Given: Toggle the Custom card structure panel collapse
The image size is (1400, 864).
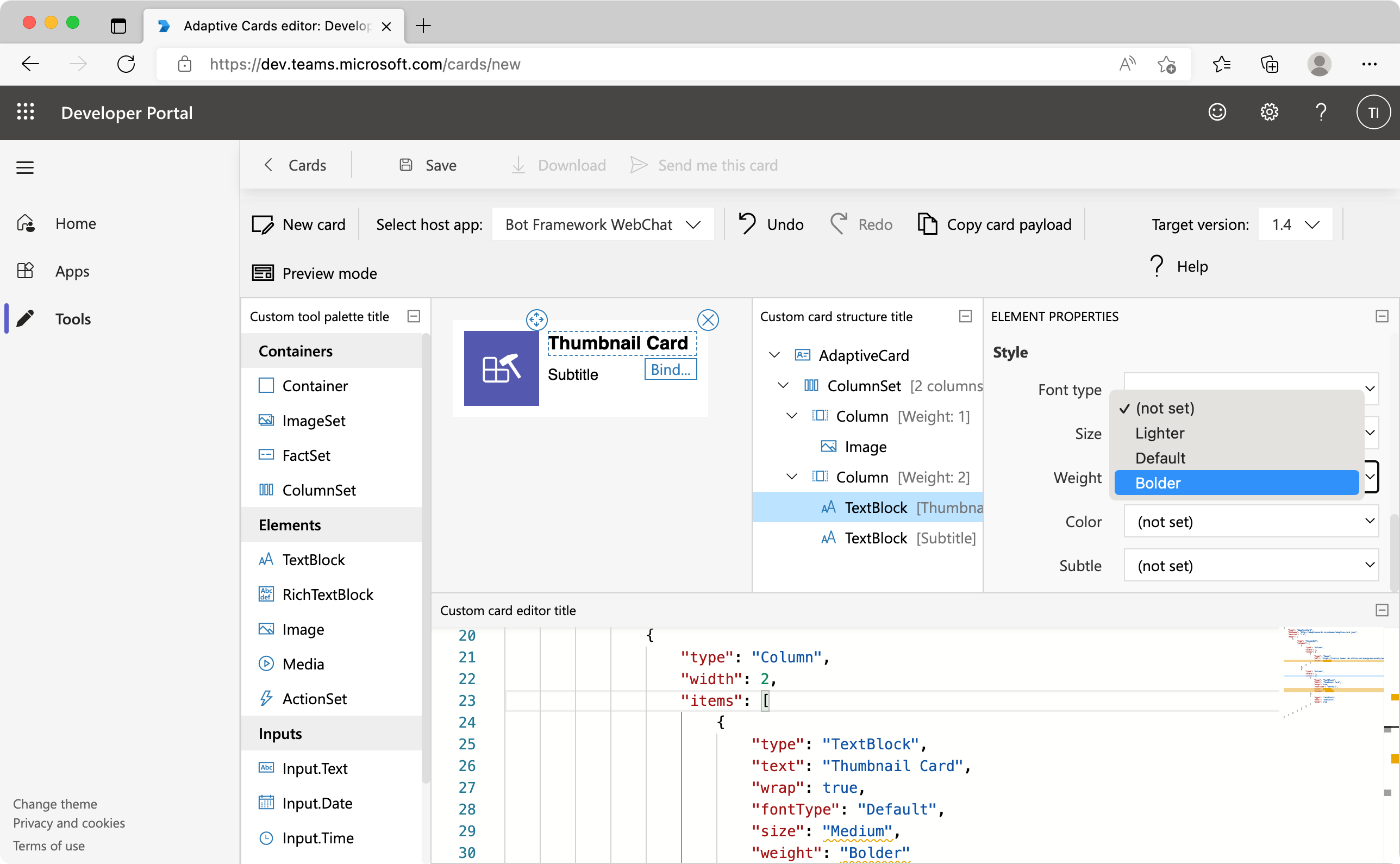Looking at the screenshot, I should pyautogui.click(x=966, y=316).
